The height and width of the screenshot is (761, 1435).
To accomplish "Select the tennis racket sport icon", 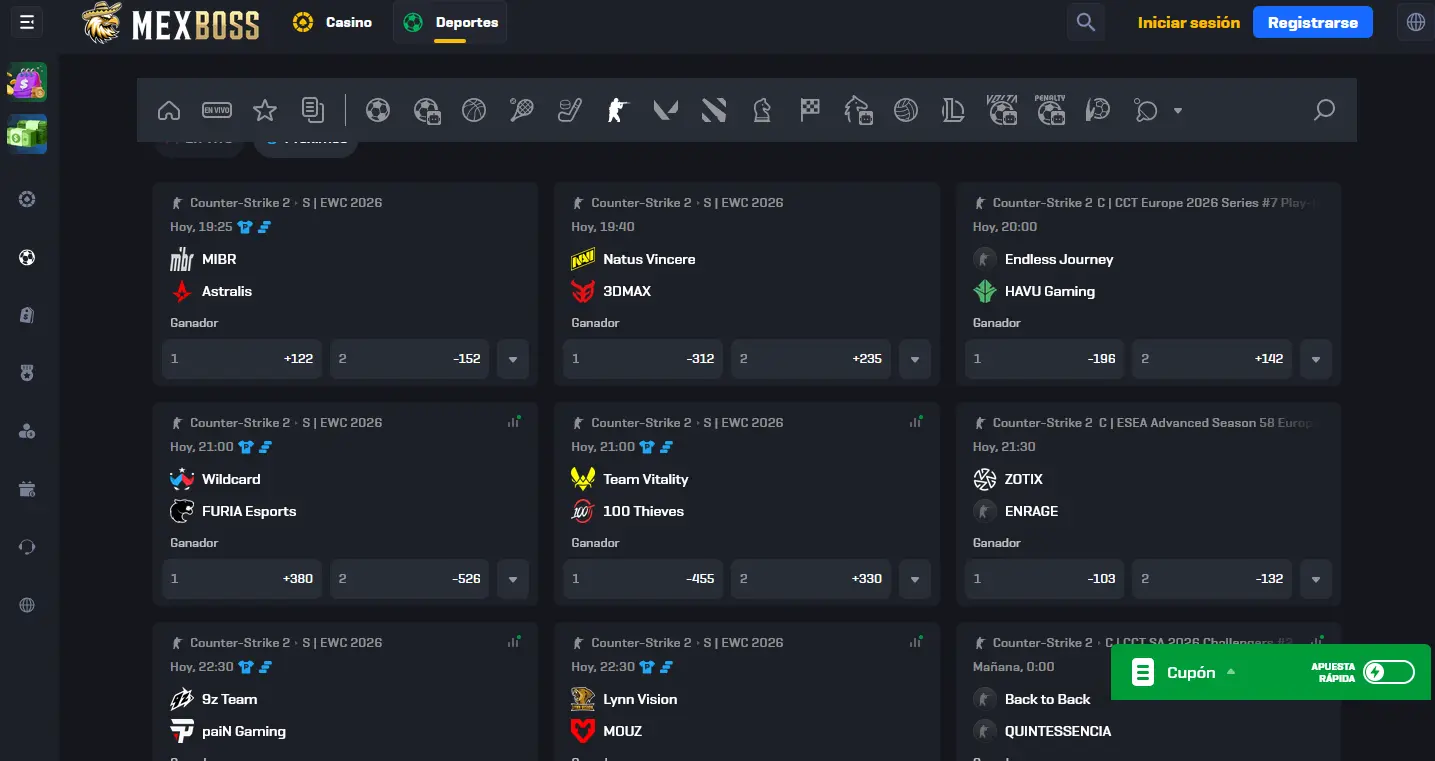I will [521, 110].
